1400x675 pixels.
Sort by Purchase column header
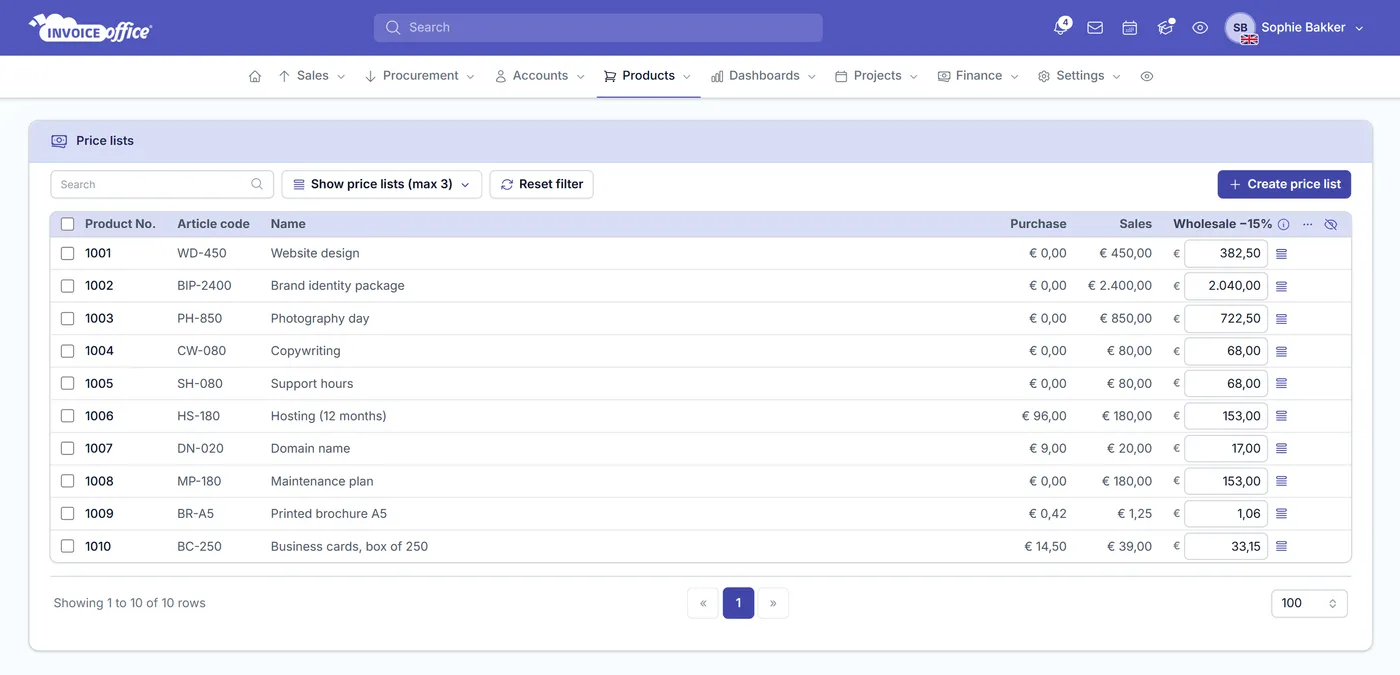click(1038, 224)
